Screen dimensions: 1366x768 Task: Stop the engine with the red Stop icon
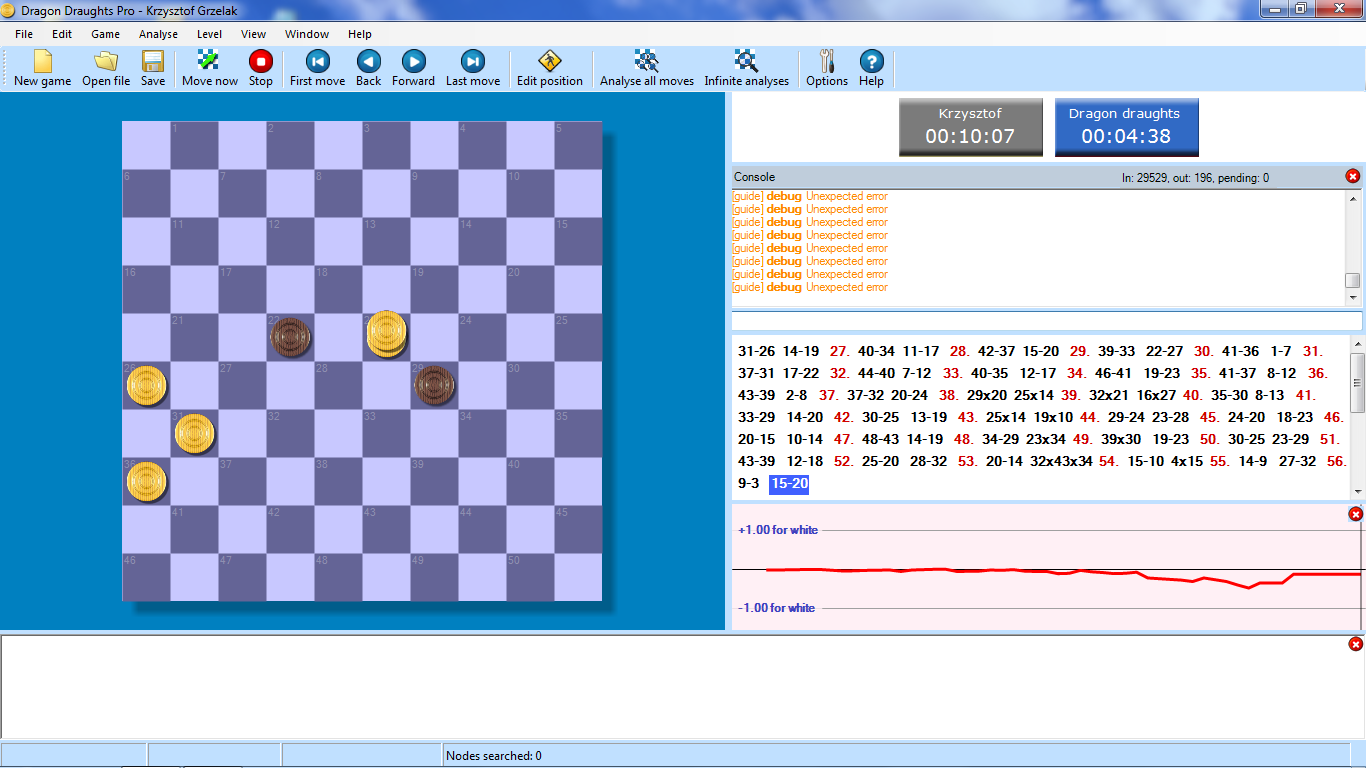point(261,68)
